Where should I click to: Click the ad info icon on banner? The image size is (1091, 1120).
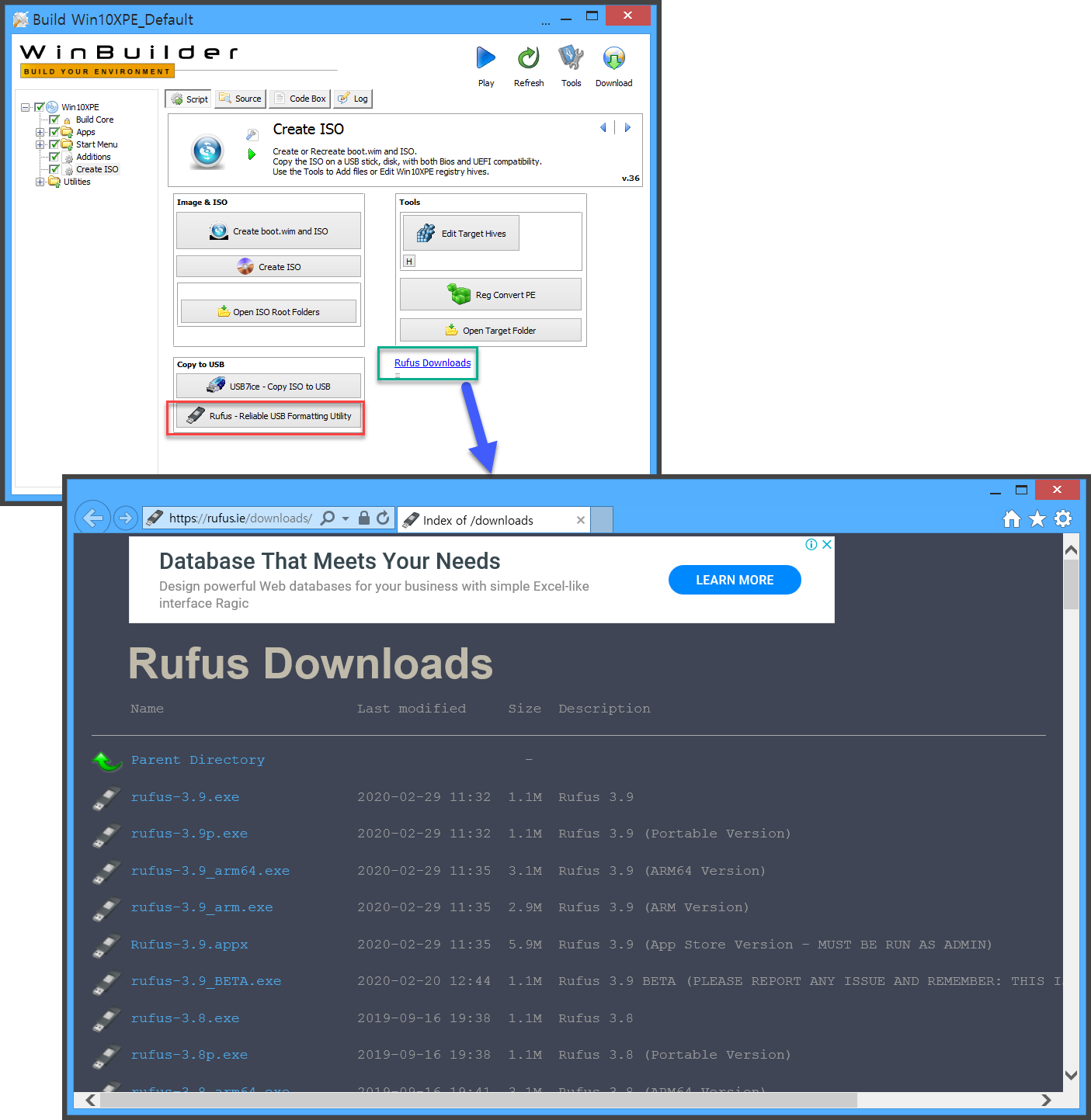(x=811, y=544)
